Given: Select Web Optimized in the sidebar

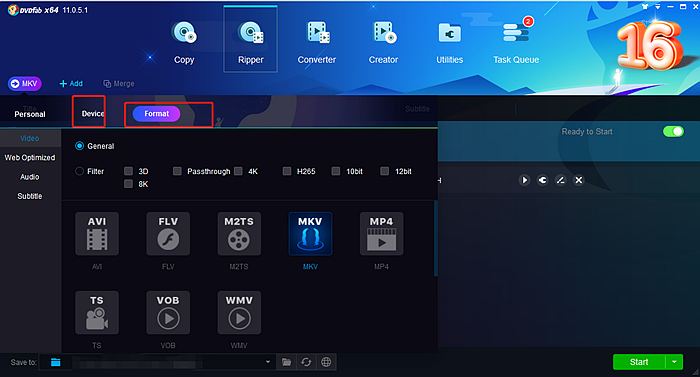Looking at the screenshot, I should [x=30, y=158].
